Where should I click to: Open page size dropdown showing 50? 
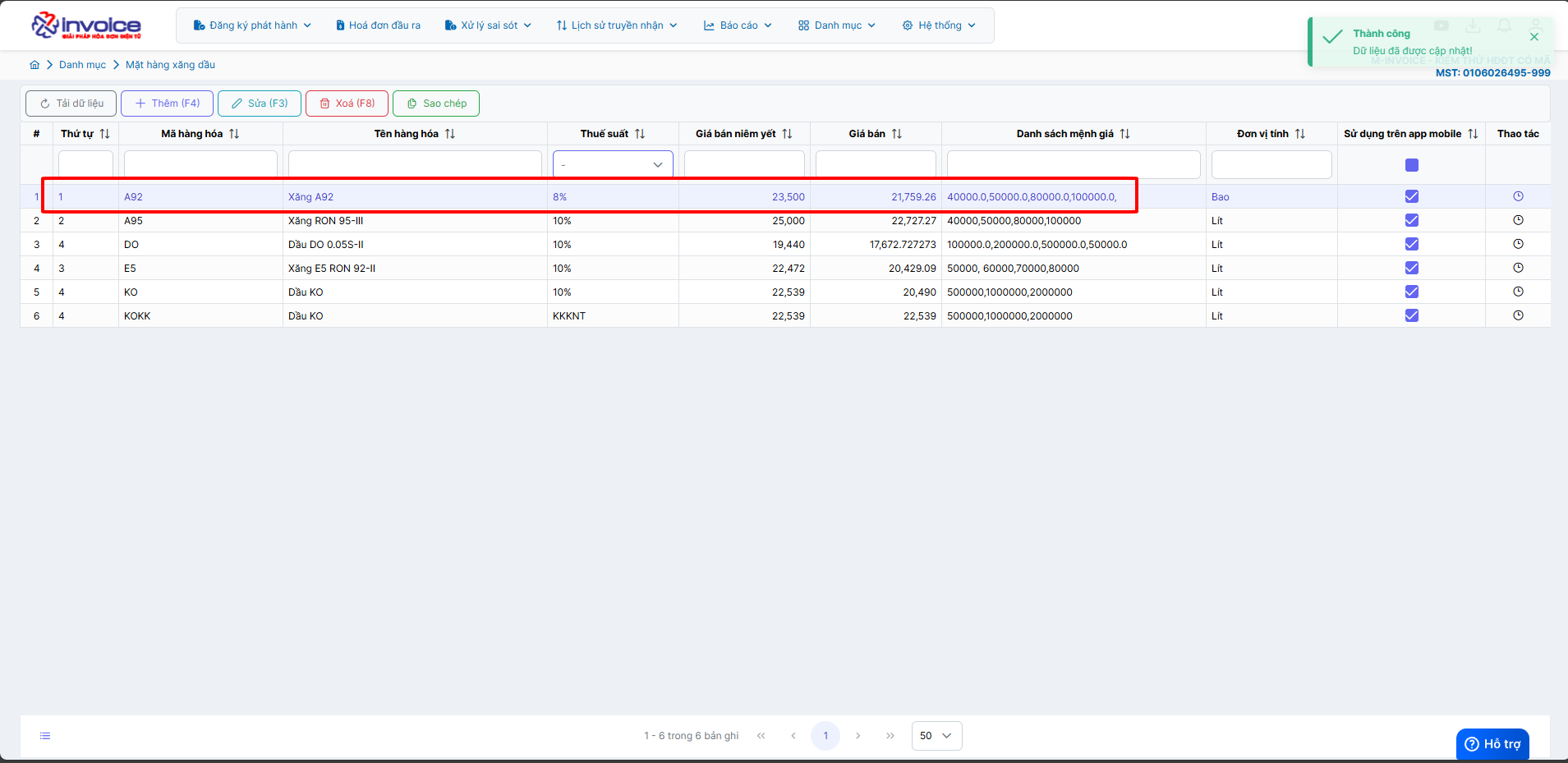[x=936, y=736]
